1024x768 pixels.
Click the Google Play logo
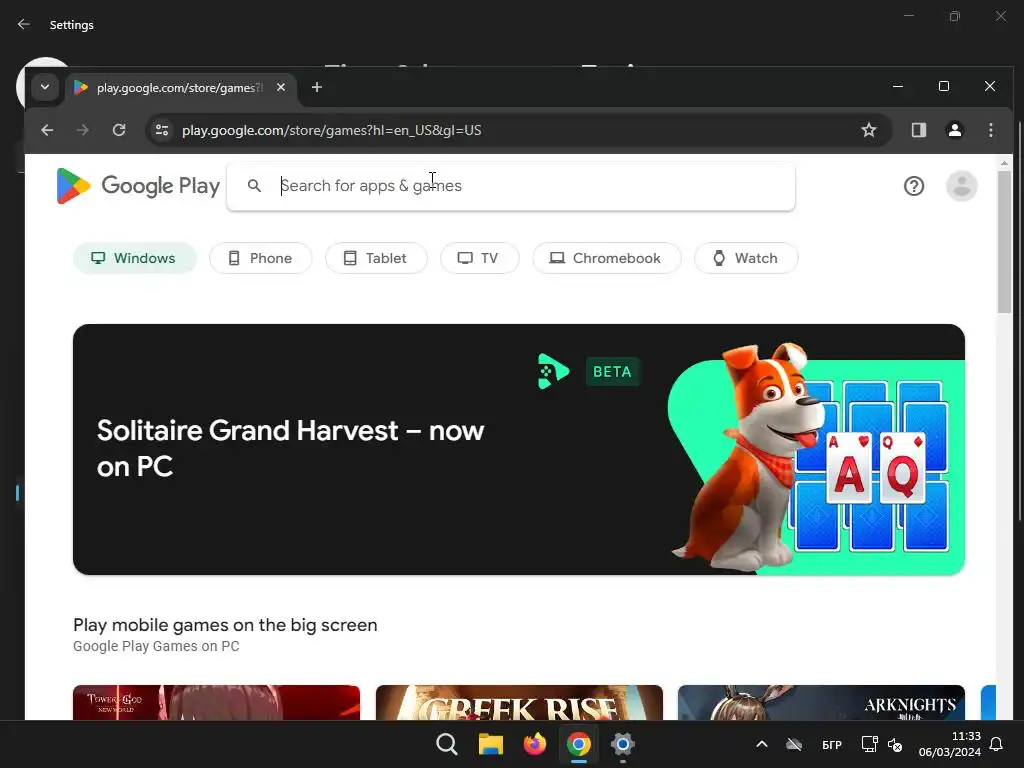tap(138, 185)
